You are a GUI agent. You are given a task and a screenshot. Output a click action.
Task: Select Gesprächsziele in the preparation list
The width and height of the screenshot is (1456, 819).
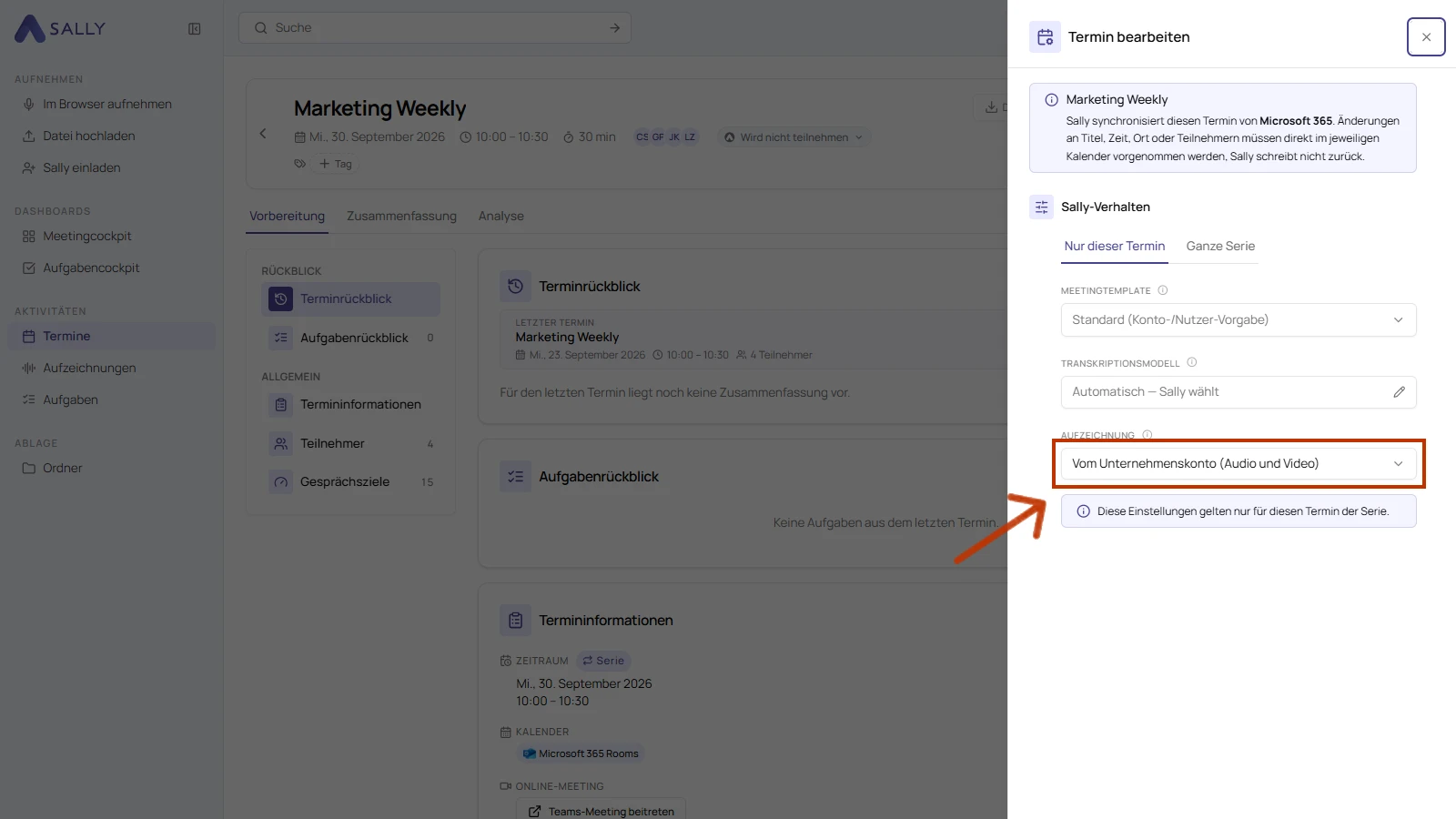[x=350, y=482]
